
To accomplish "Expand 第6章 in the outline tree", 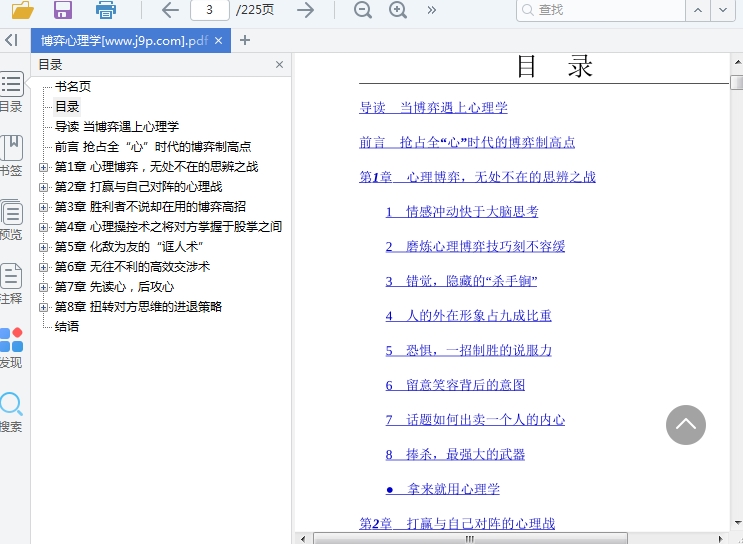I will coord(44,267).
